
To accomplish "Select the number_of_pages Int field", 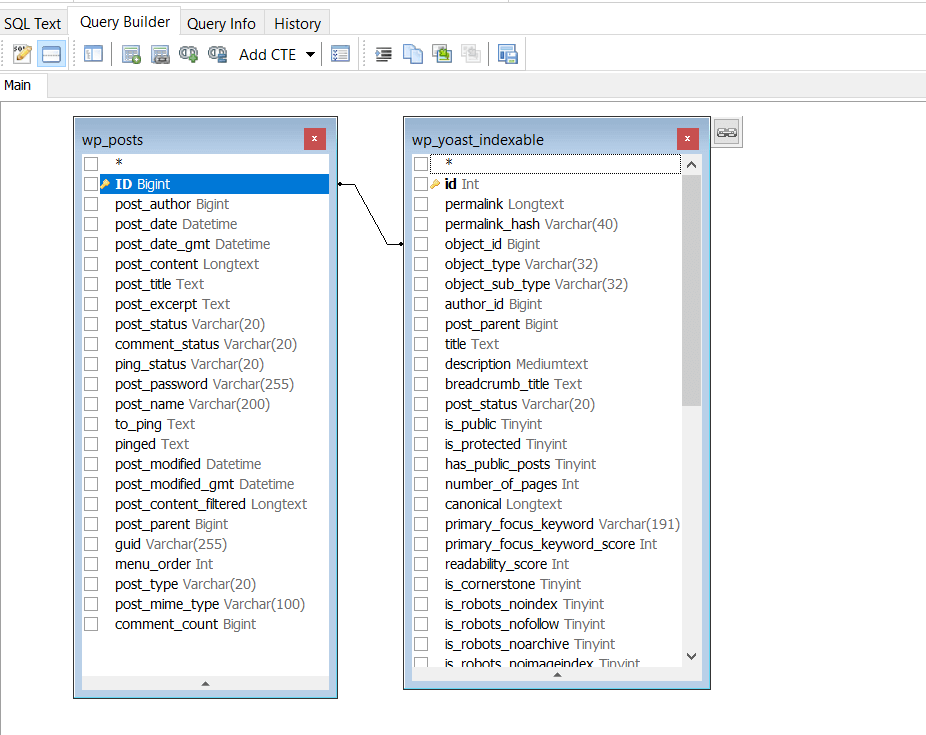I will coord(511,484).
